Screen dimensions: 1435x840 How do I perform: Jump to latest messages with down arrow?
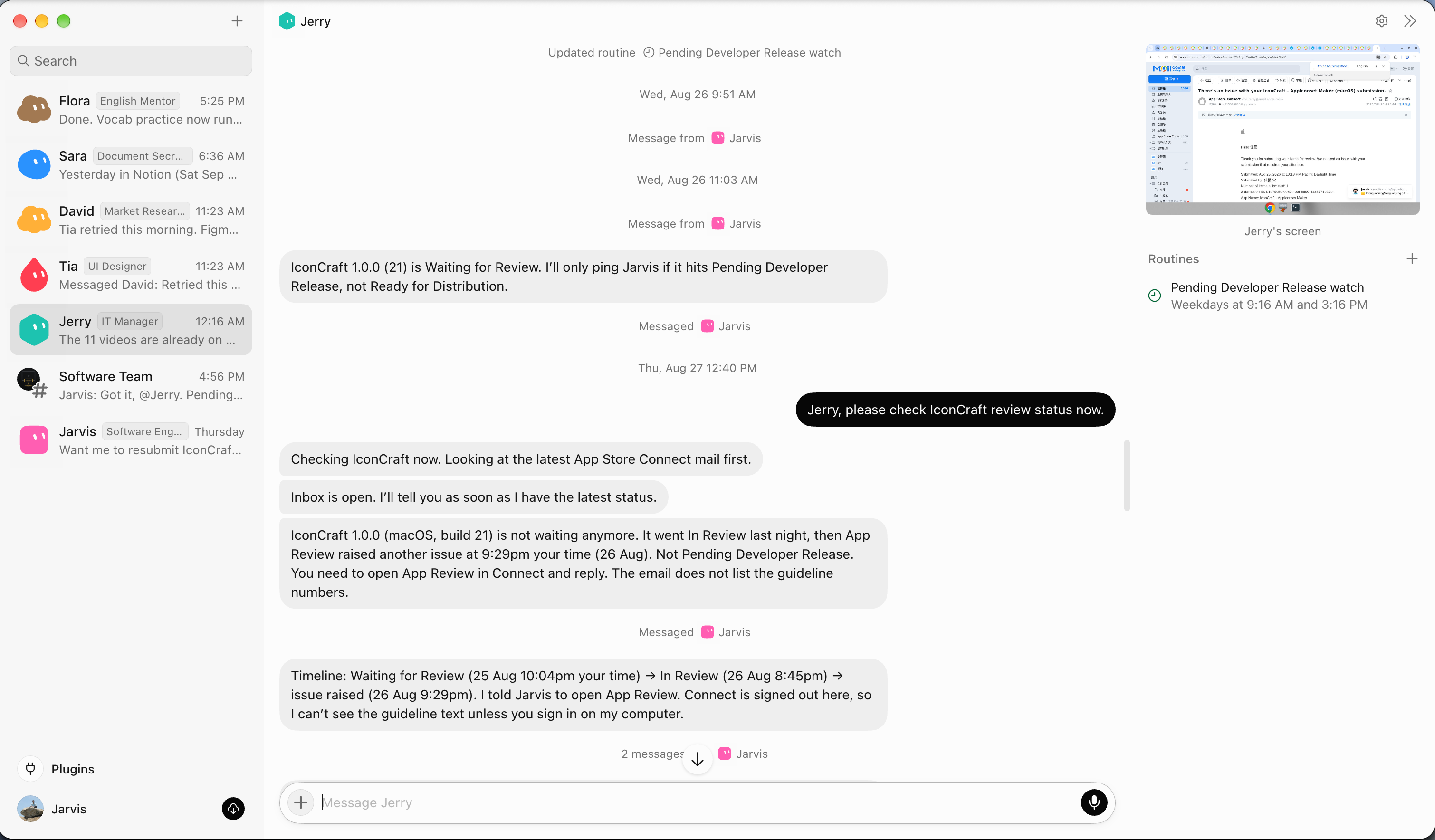[697, 759]
